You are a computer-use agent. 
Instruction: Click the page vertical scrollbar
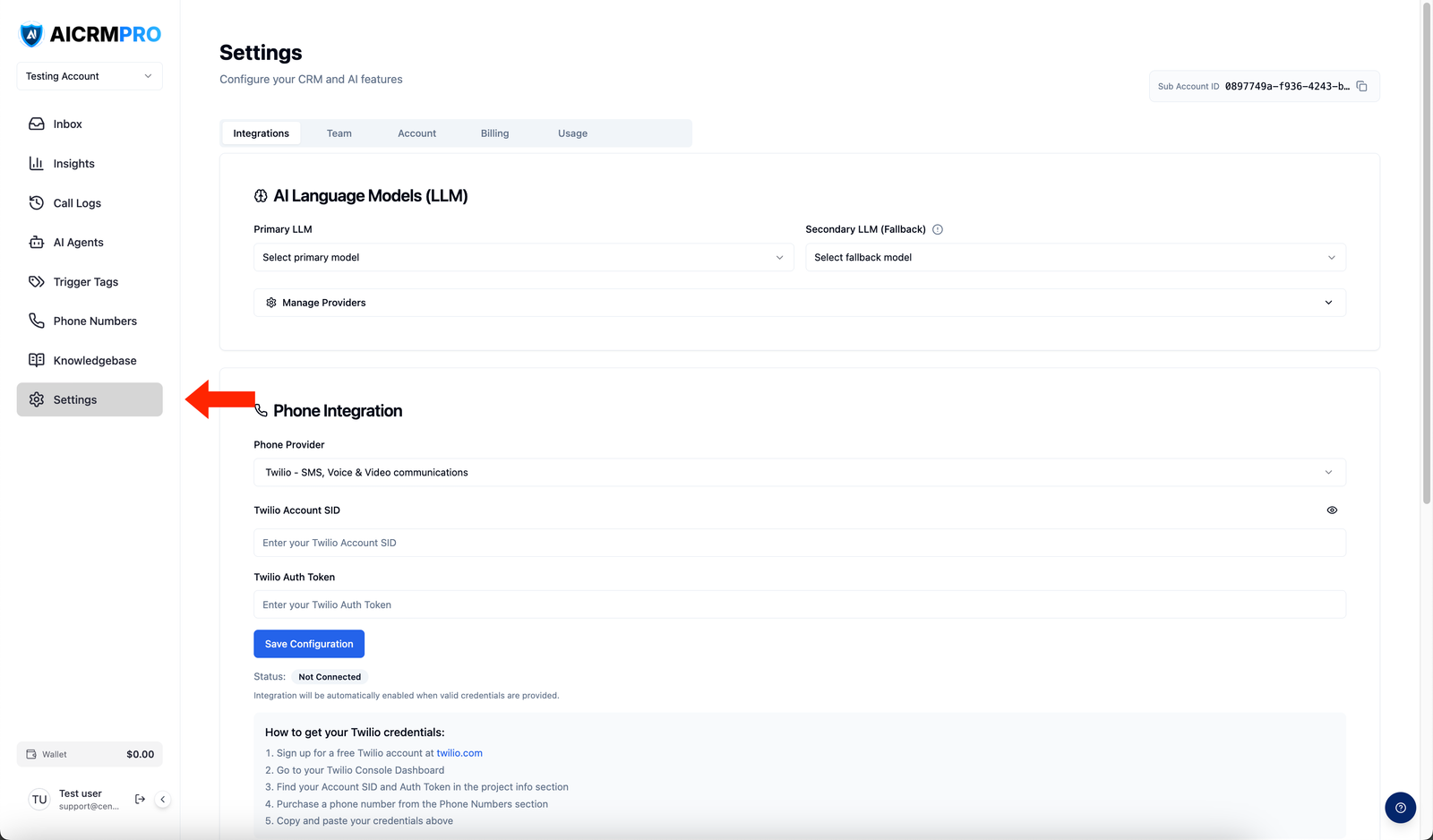coord(1427,253)
